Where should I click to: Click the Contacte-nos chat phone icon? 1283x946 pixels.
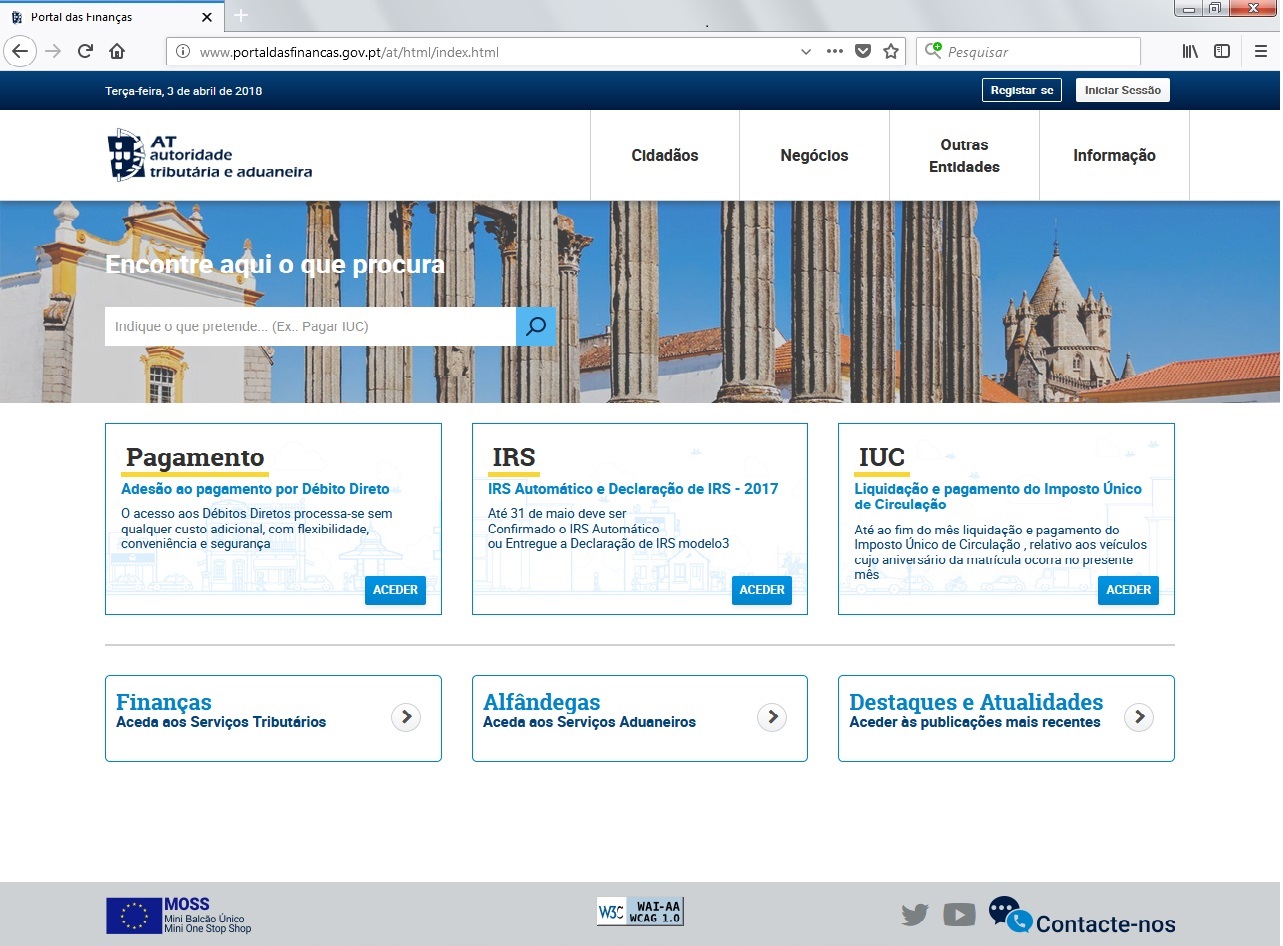pos(1010,914)
